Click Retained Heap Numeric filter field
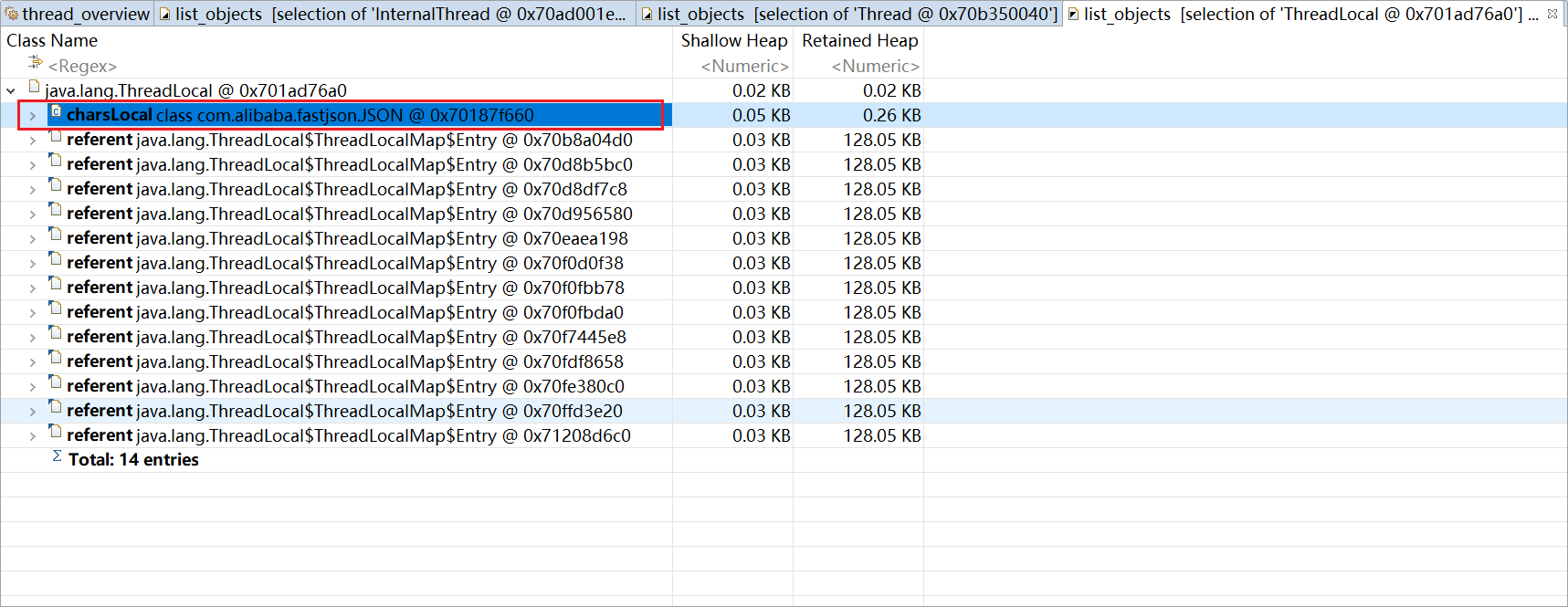 [x=874, y=66]
